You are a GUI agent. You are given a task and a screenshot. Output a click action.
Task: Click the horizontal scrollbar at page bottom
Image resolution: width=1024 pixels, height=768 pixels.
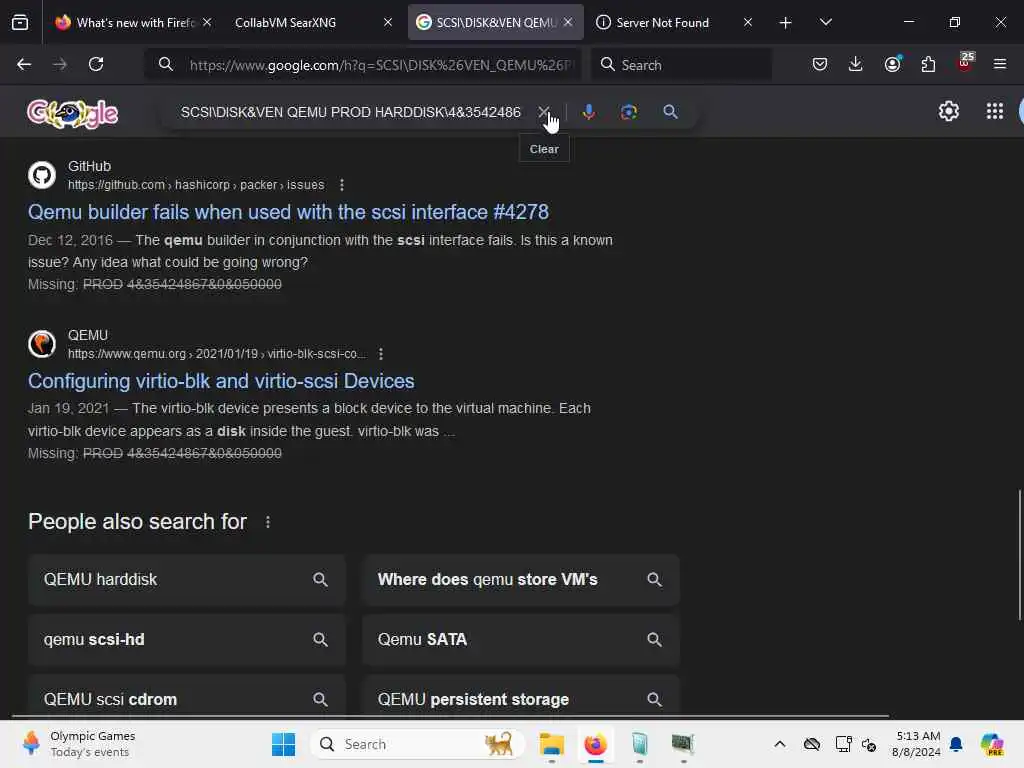click(x=451, y=716)
